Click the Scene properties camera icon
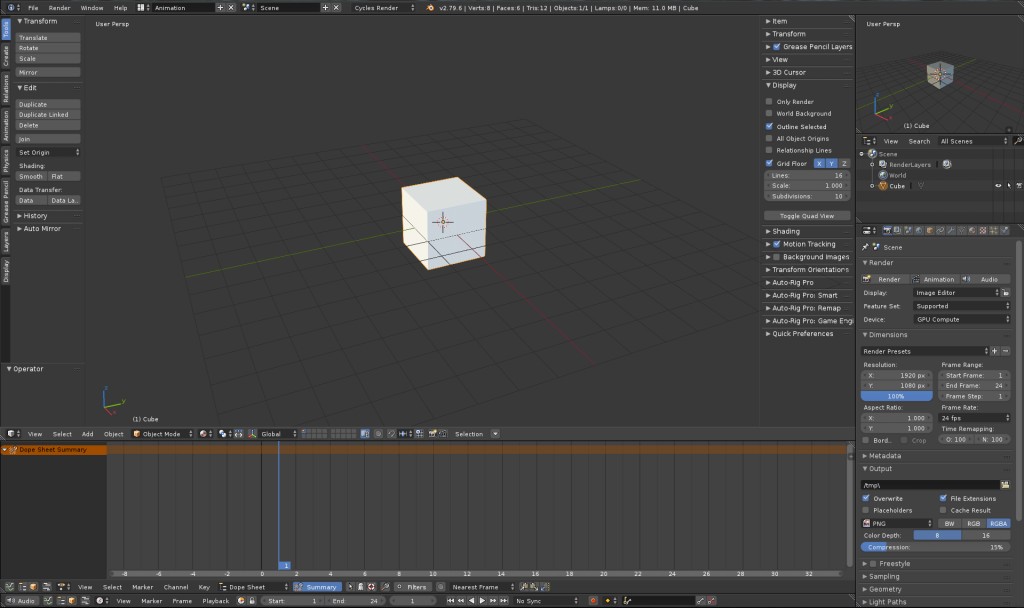 coord(908,231)
